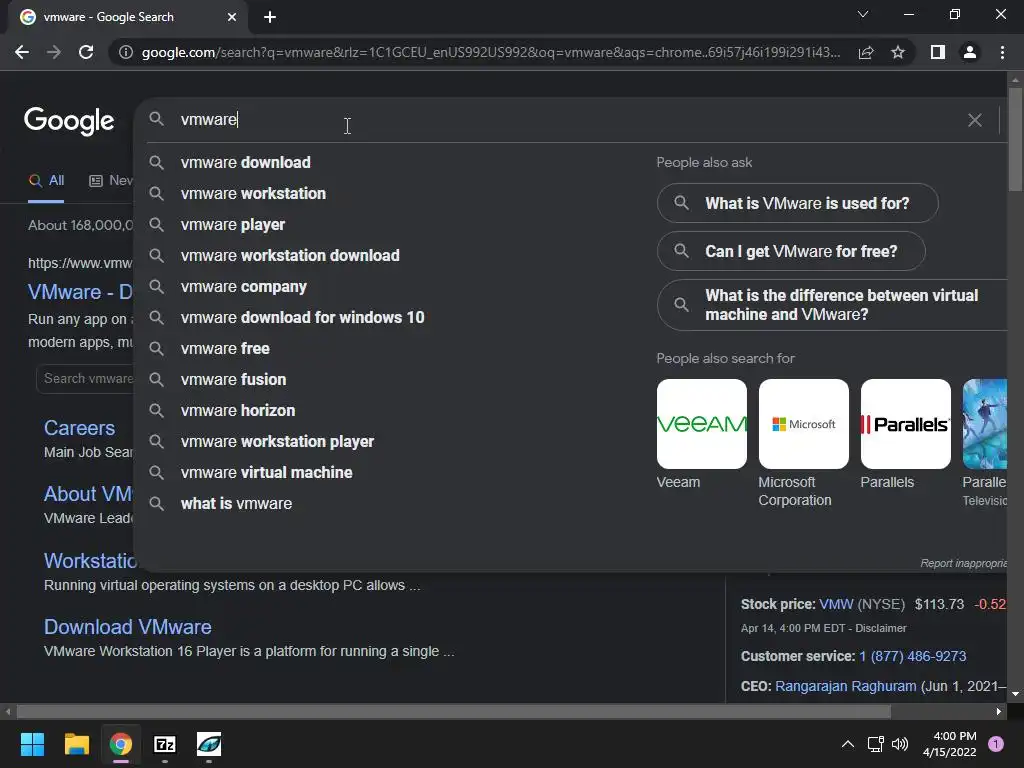Open the Windows Start menu
This screenshot has height=768, width=1024.
32,744
